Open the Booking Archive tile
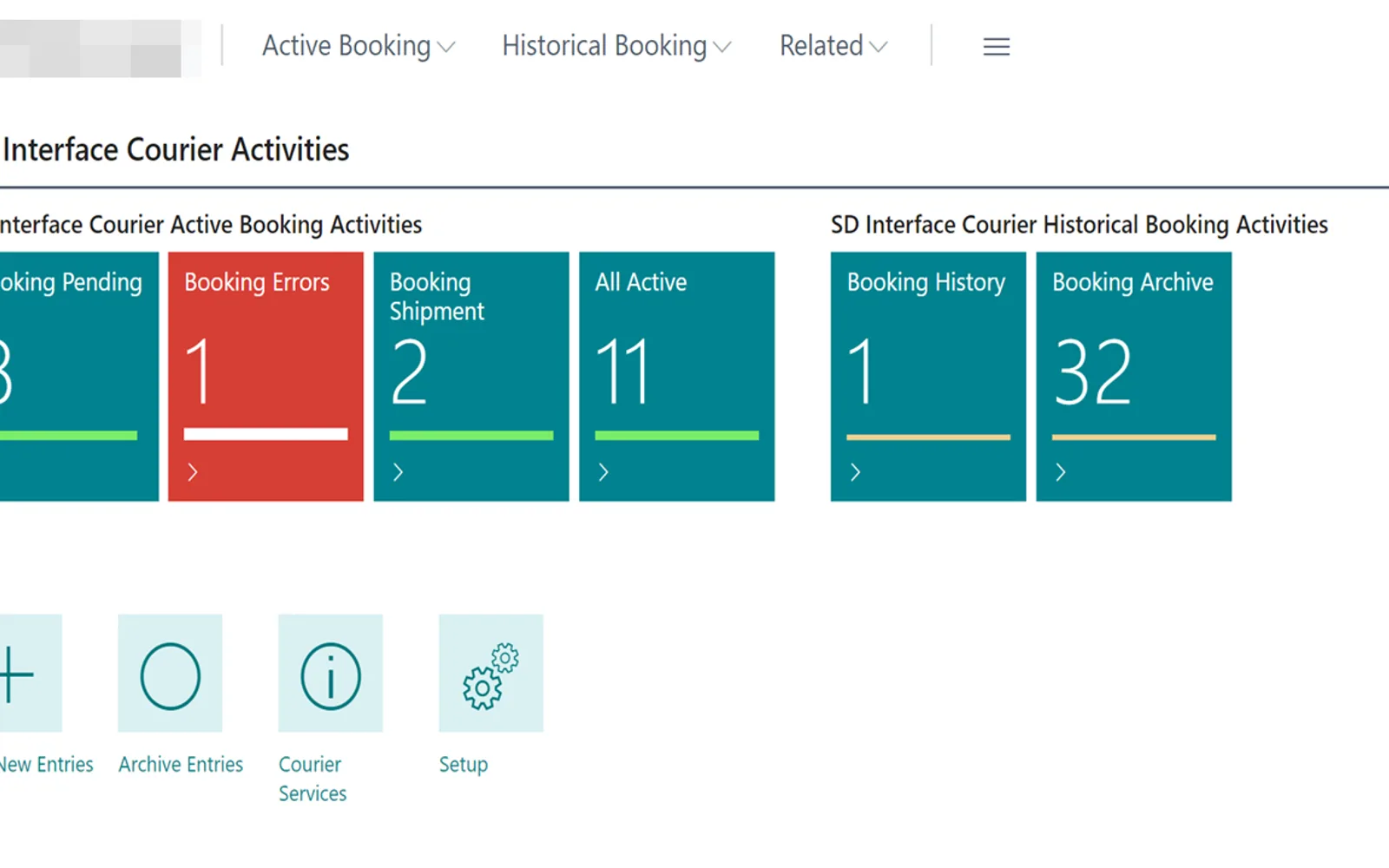 coord(1134,376)
